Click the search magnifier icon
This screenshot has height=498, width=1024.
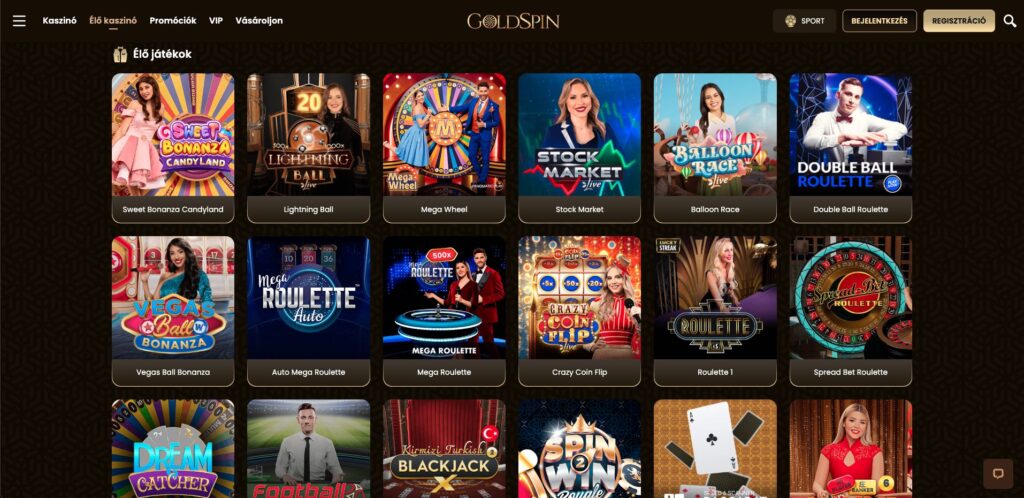1010,21
